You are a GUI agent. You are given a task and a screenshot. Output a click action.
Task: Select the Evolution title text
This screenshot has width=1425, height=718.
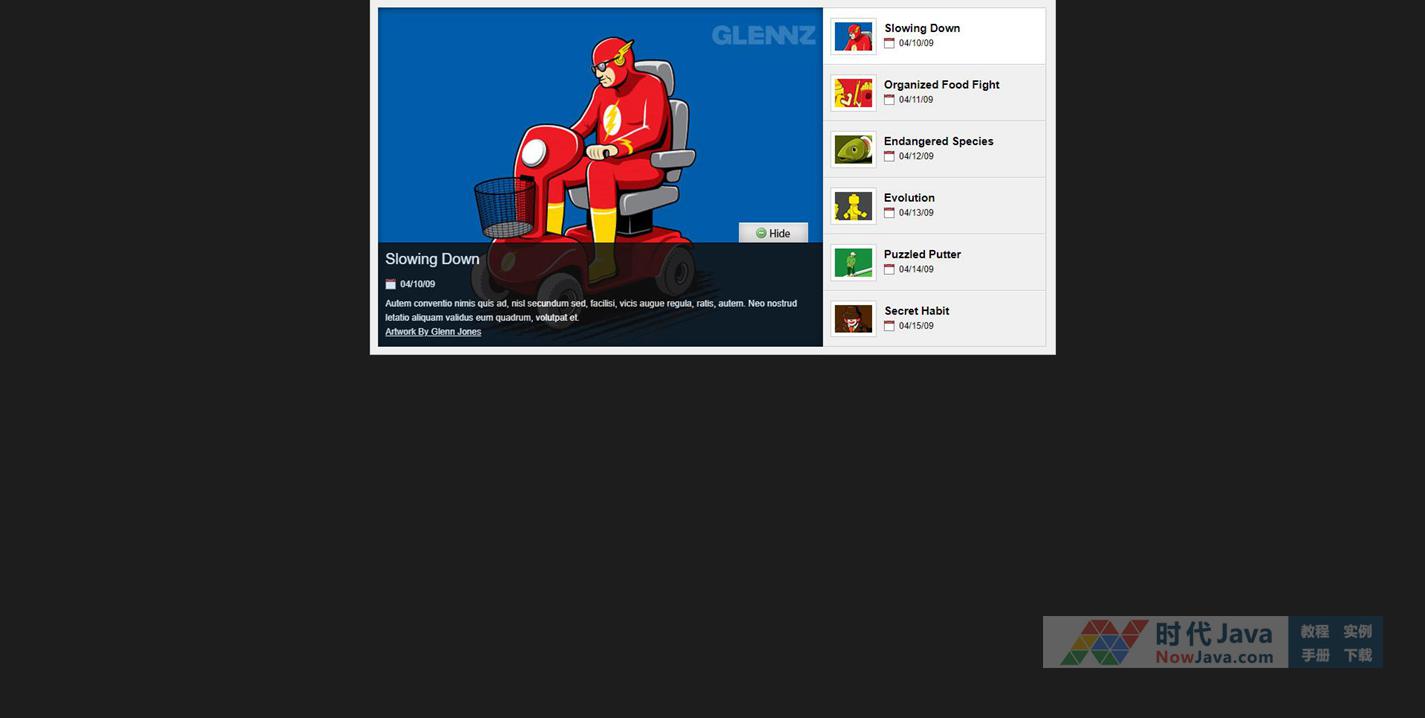[909, 198]
